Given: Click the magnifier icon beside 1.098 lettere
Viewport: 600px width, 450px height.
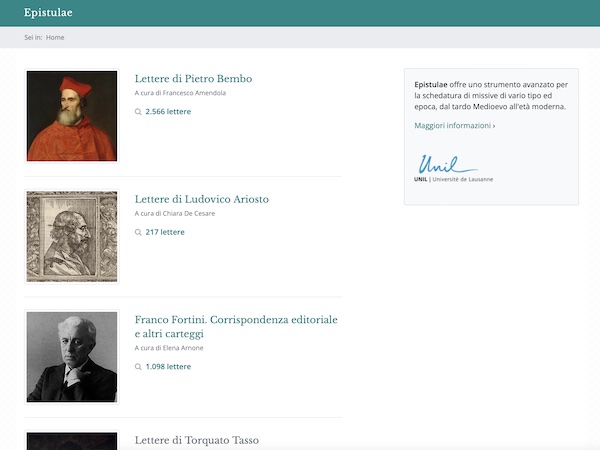Looking at the screenshot, I should [138, 367].
